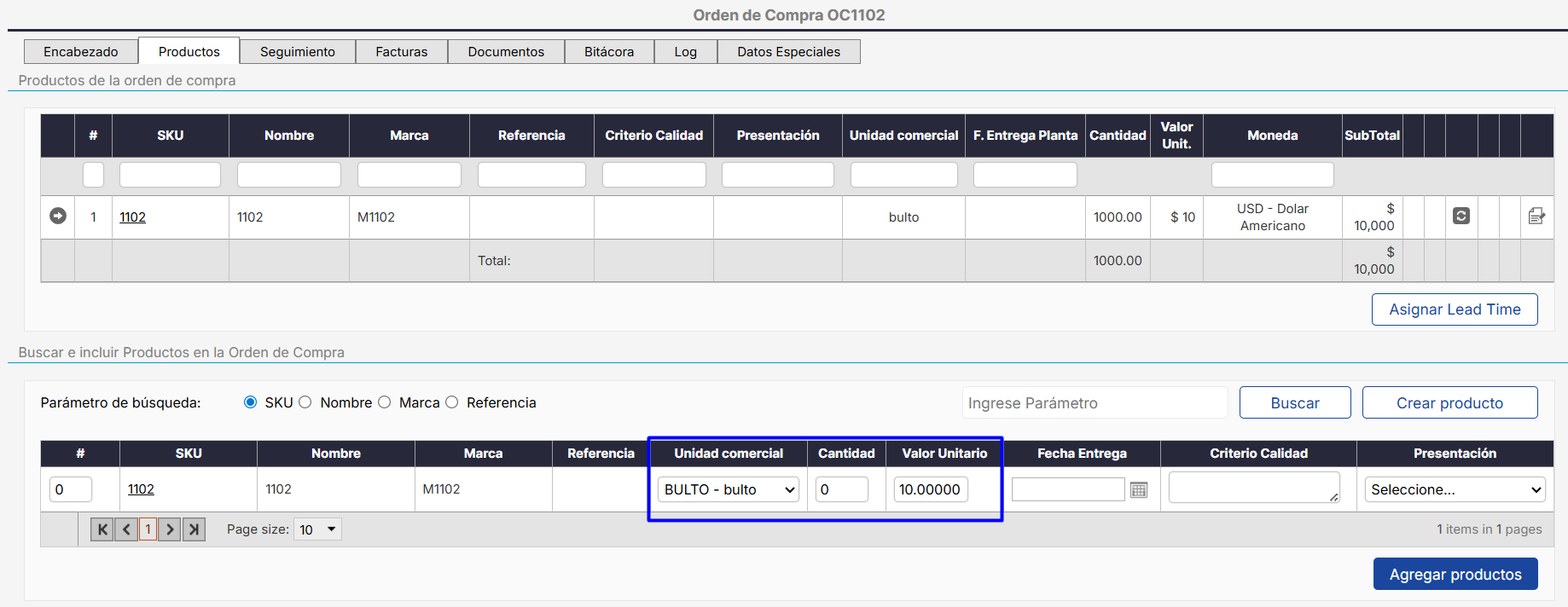Open the Unidad comercial BULTO dropdown
The height and width of the screenshot is (607, 1568).
coord(728,490)
